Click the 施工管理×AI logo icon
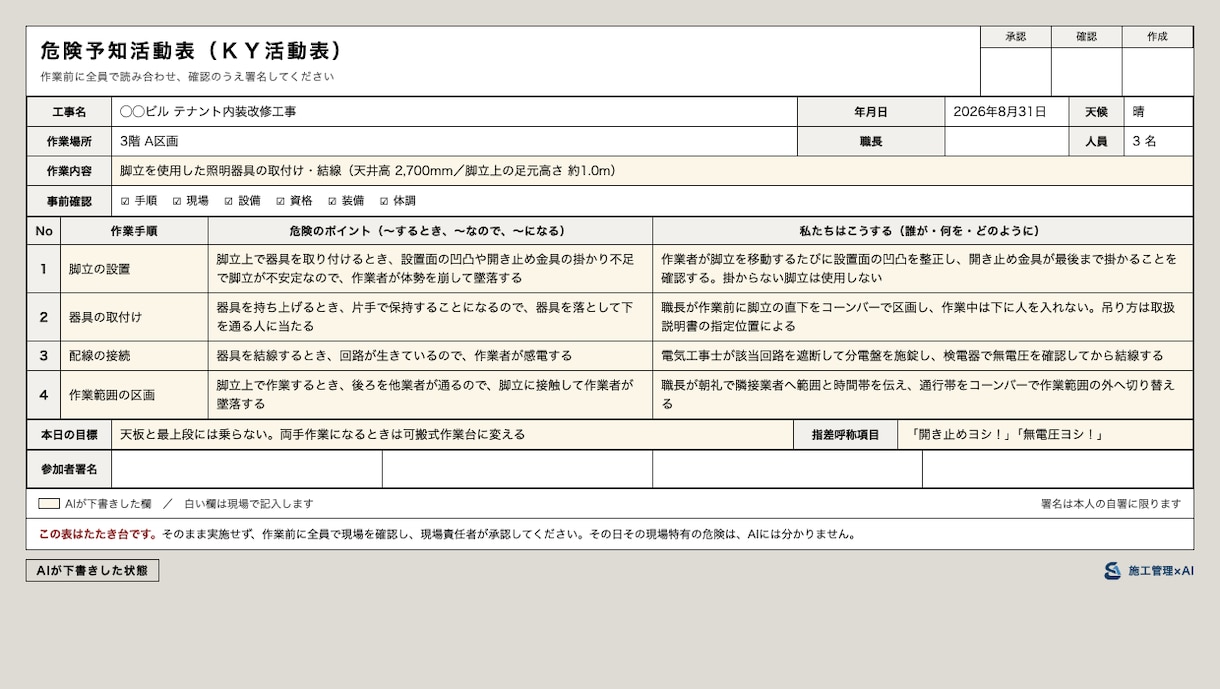Viewport: 1220px width, 689px height. [x=1112, y=570]
